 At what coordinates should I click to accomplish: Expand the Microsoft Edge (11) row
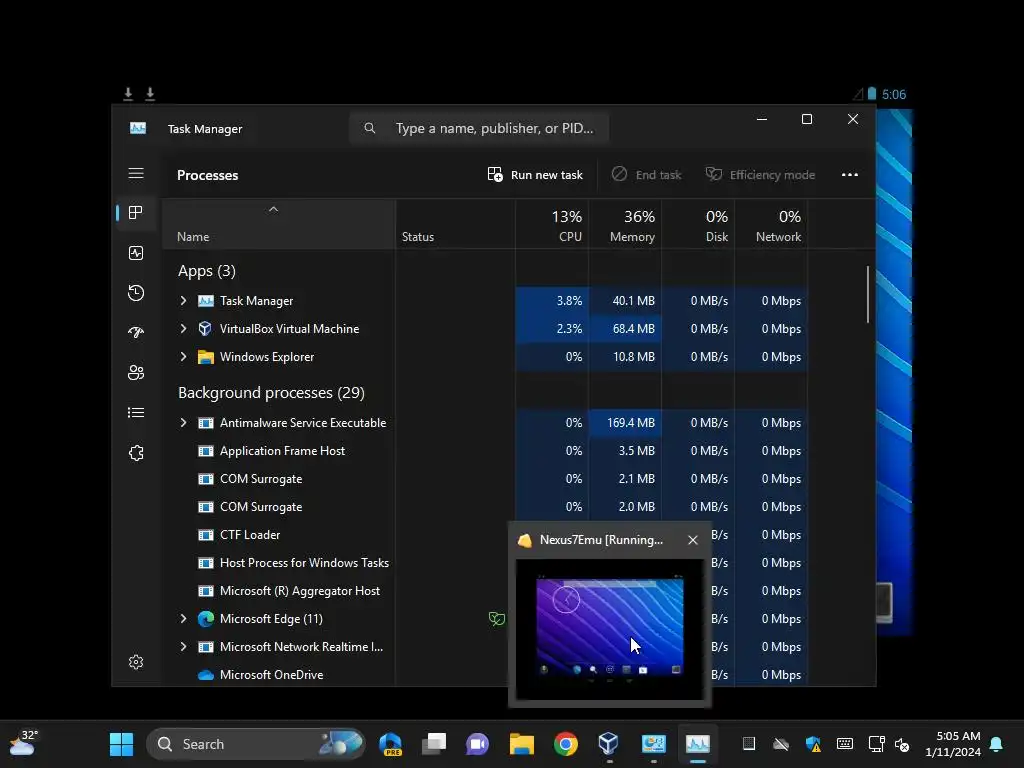[x=184, y=618]
